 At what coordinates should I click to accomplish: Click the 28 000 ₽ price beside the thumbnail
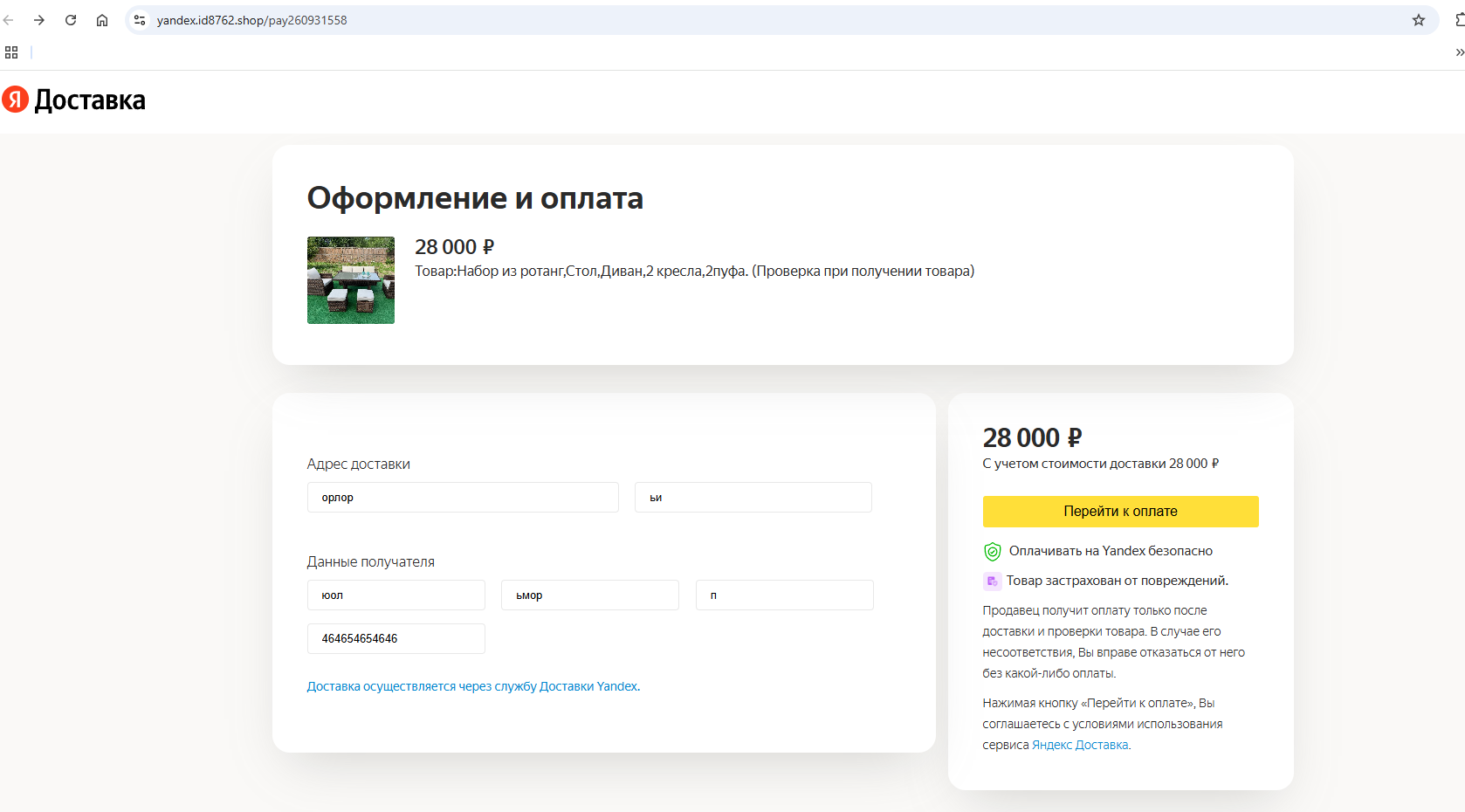click(x=454, y=247)
